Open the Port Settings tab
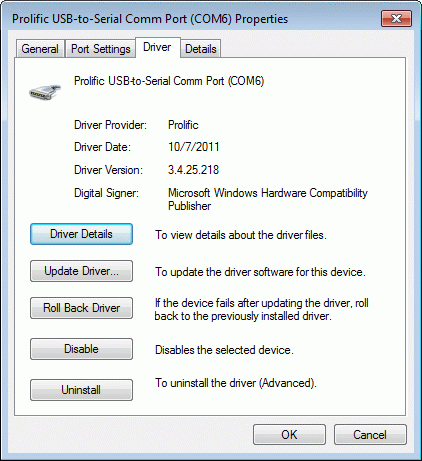The height and width of the screenshot is (461, 422). [x=101, y=49]
